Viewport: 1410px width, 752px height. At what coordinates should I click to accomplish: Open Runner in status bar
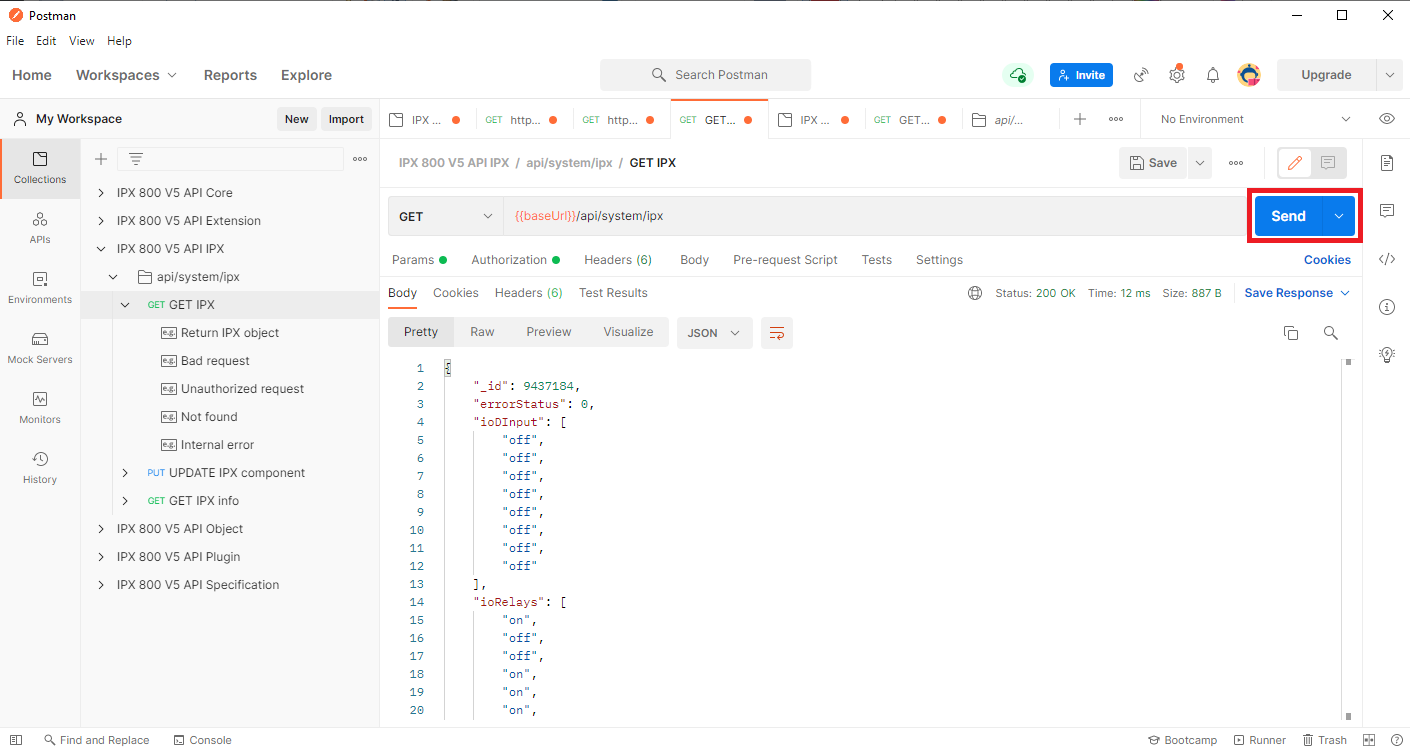[1260, 740]
